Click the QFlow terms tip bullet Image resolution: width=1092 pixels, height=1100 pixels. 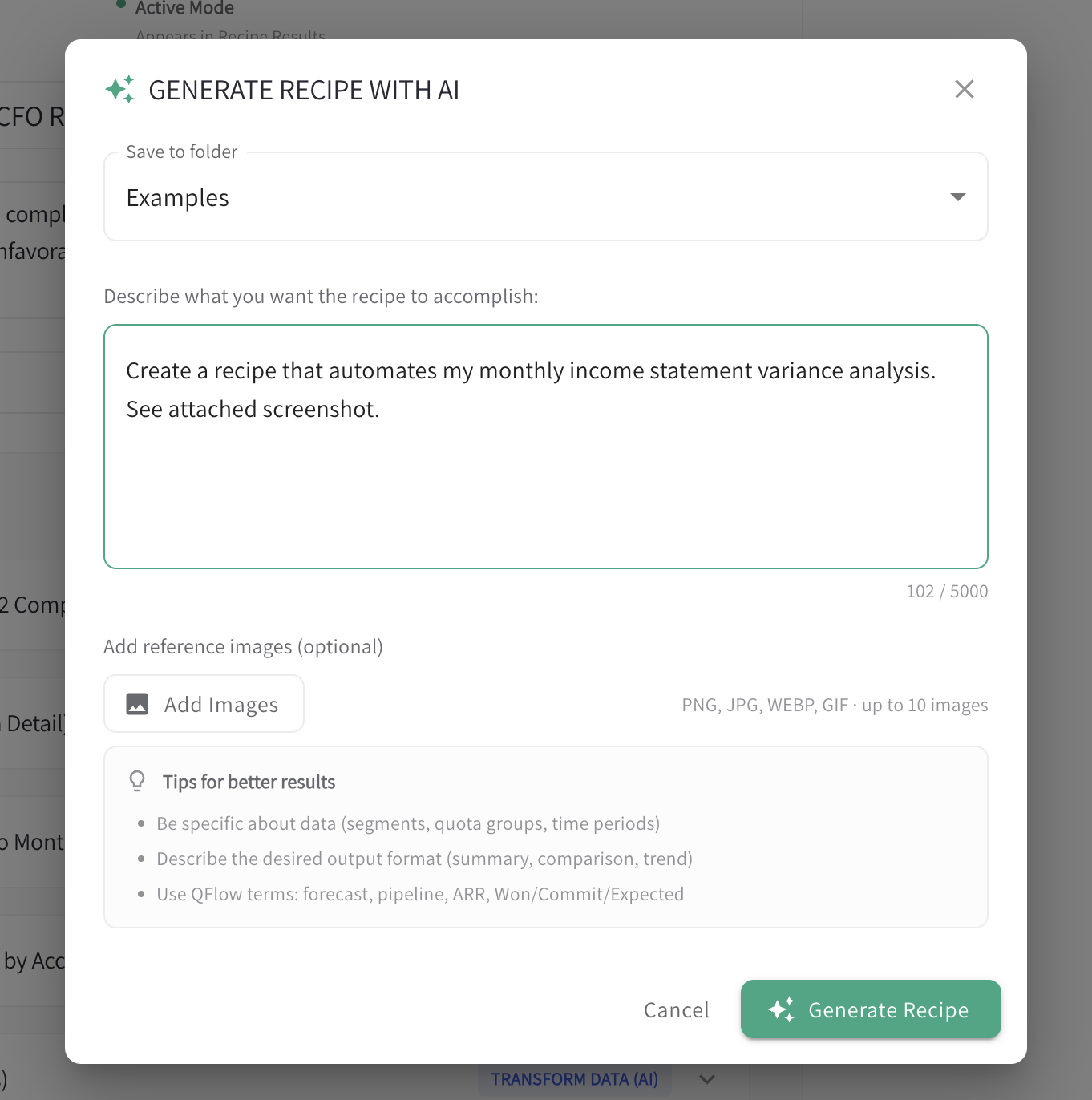(x=420, y=893)
